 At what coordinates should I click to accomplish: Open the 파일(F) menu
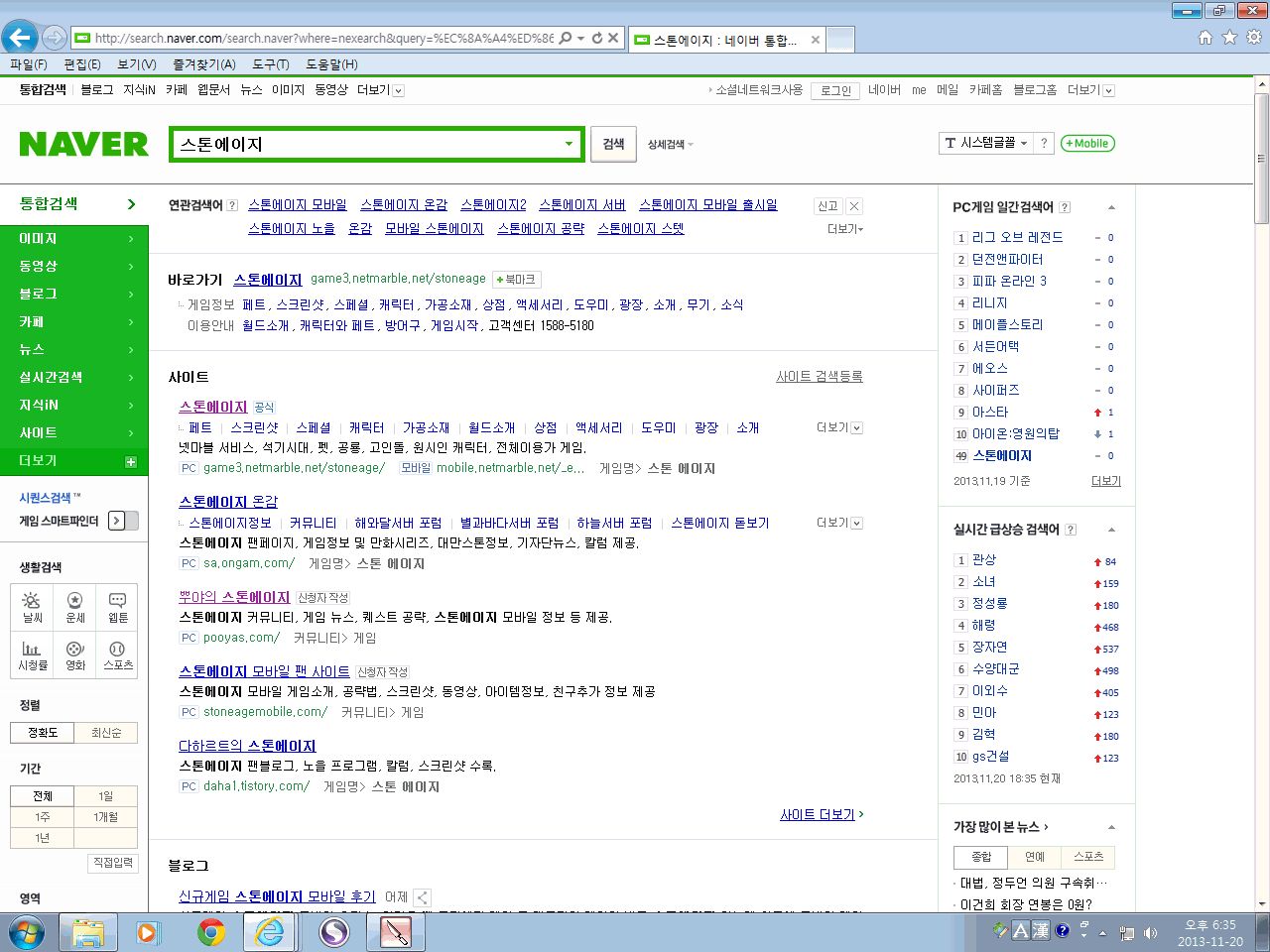(x=29, y=64)
